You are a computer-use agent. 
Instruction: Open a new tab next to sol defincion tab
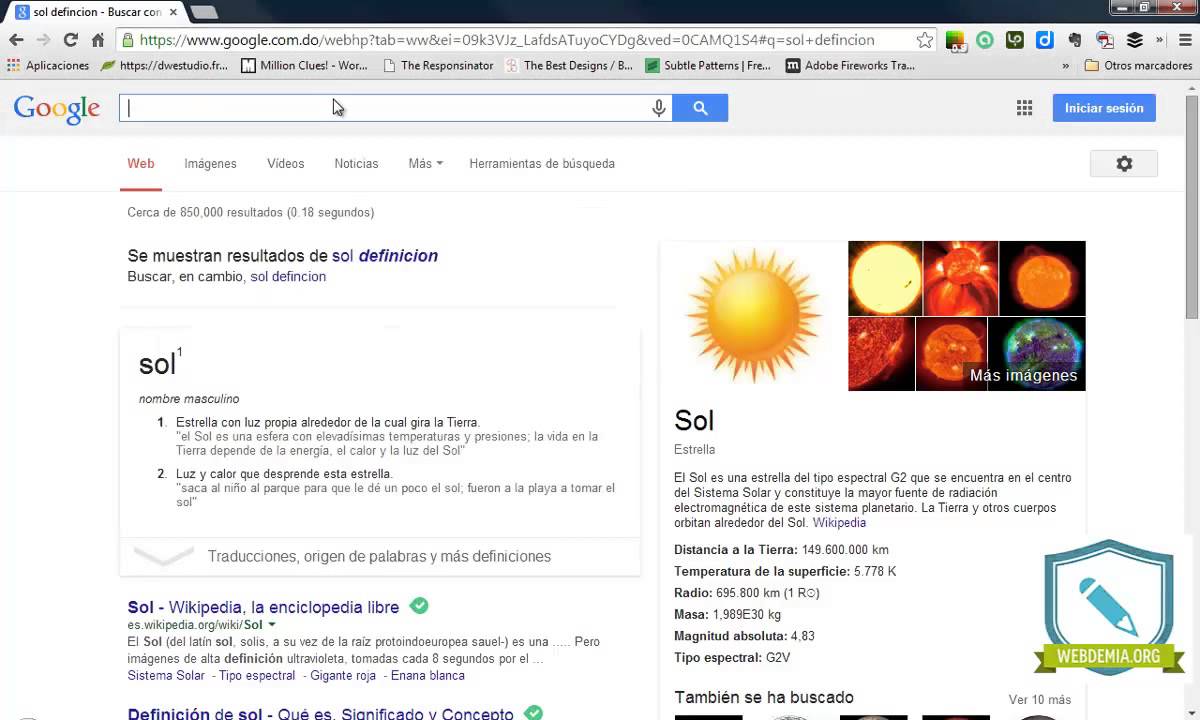[x=204, y=12]
